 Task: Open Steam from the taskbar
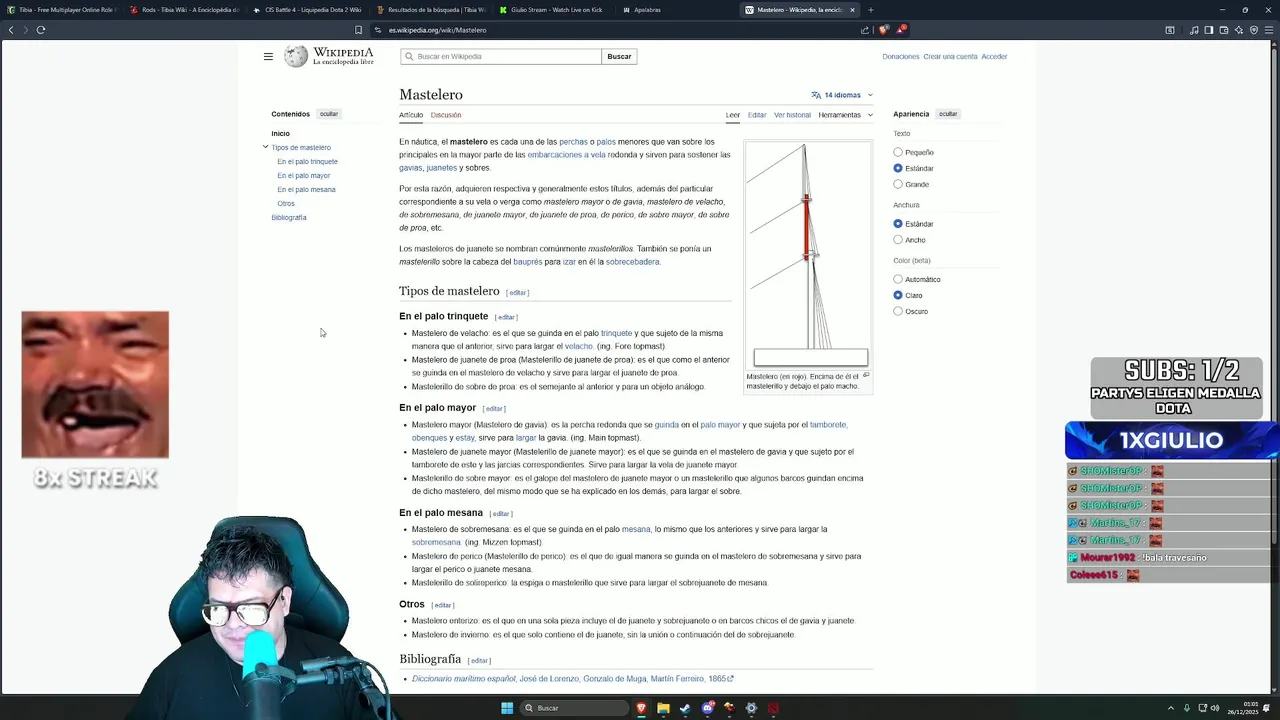[x=685, y=708]
